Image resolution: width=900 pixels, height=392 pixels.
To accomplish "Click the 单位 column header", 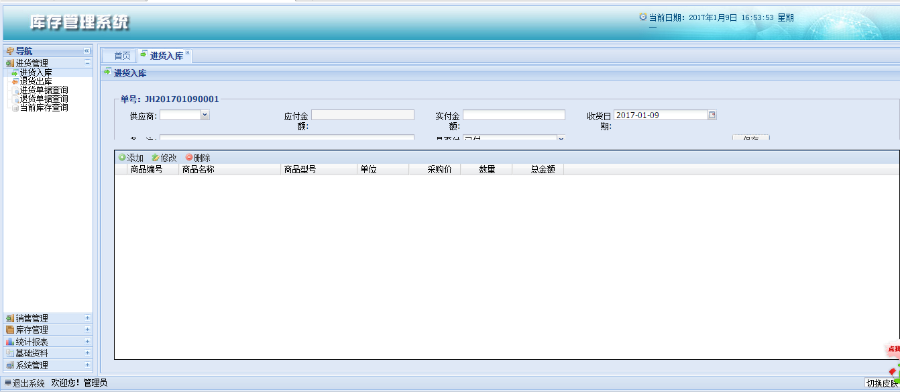I will coord(382,169).
